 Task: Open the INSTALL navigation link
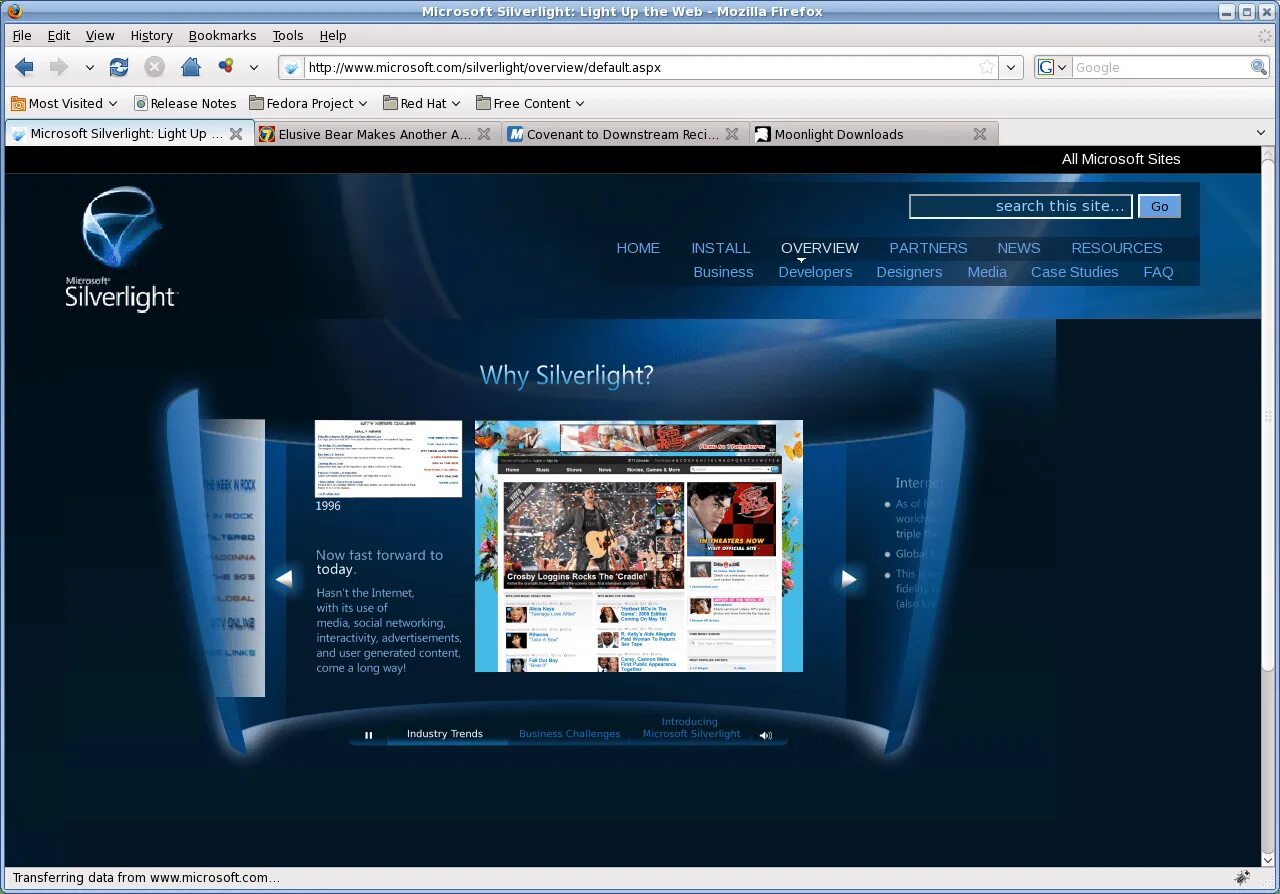(x=721, y=248)
